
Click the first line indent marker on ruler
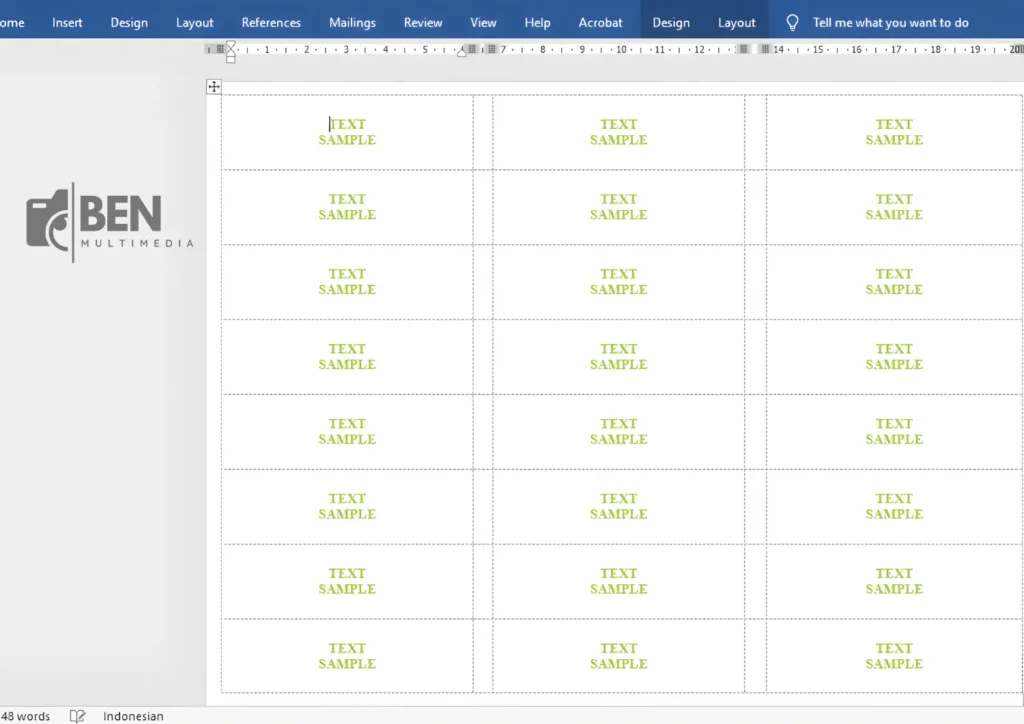231,45
